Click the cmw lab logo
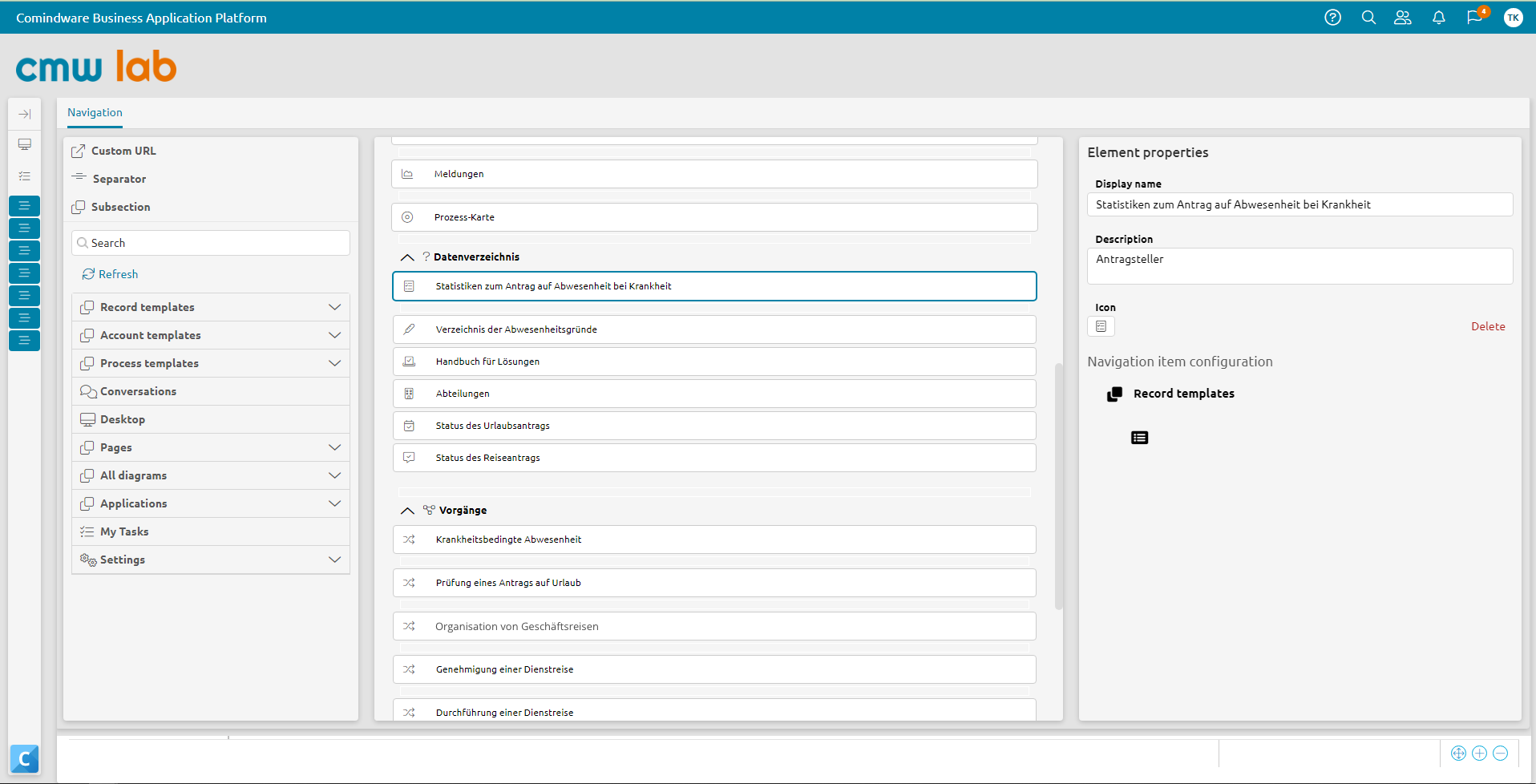 [96, 67]
